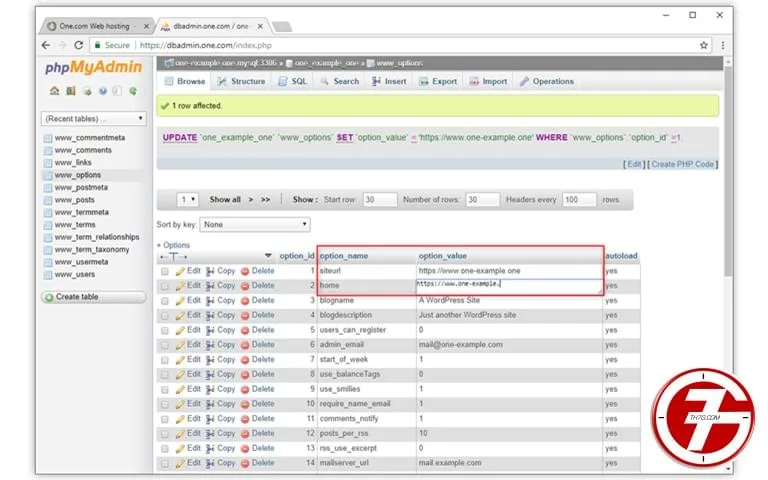
Task: Open the Import tab
Action: (488, 81)
